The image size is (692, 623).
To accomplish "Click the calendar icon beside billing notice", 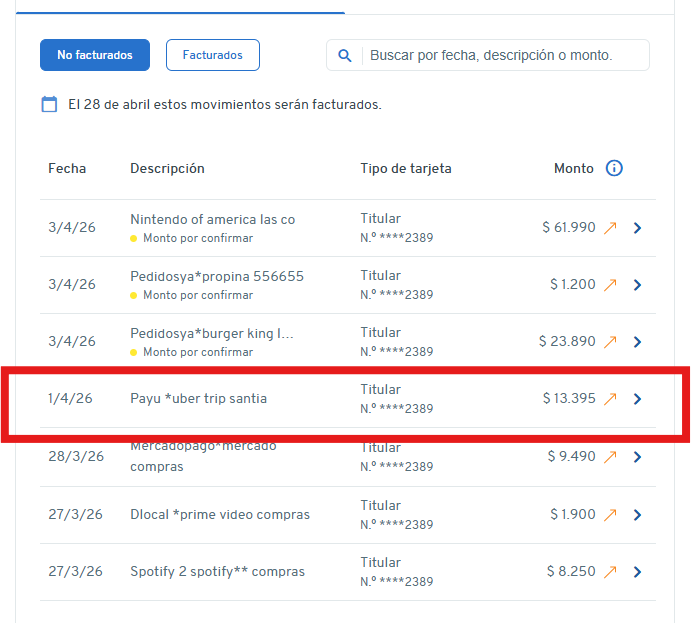I will pyautogui.click(x=49, y=105).
